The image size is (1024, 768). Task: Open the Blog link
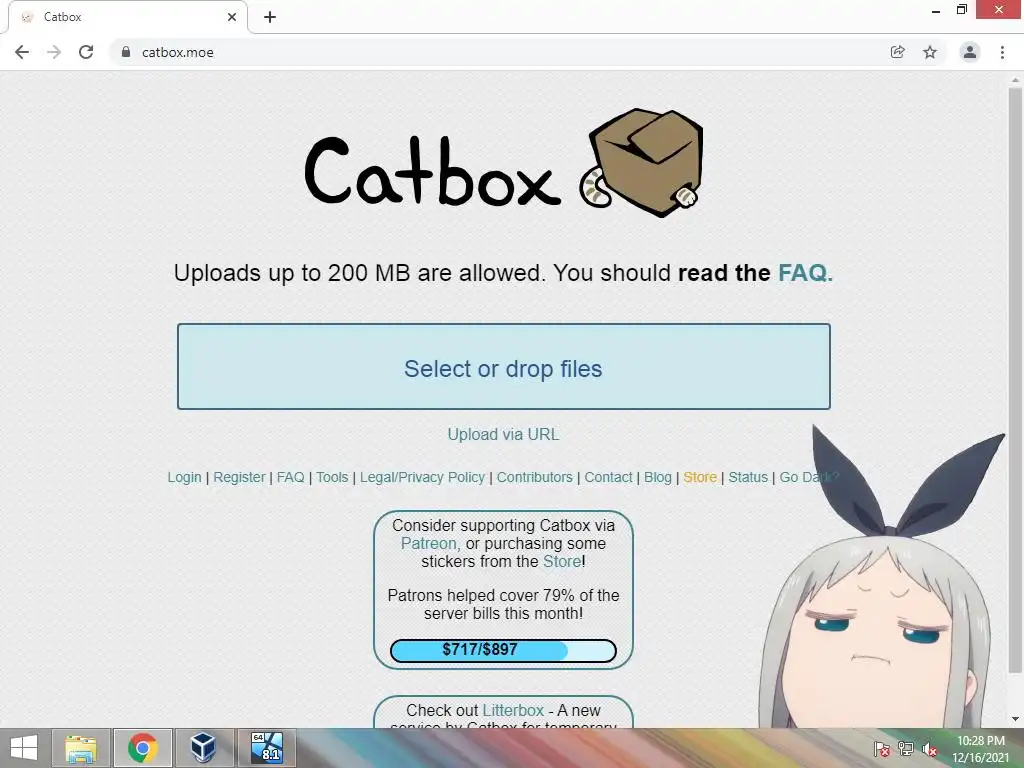[658, 477]
